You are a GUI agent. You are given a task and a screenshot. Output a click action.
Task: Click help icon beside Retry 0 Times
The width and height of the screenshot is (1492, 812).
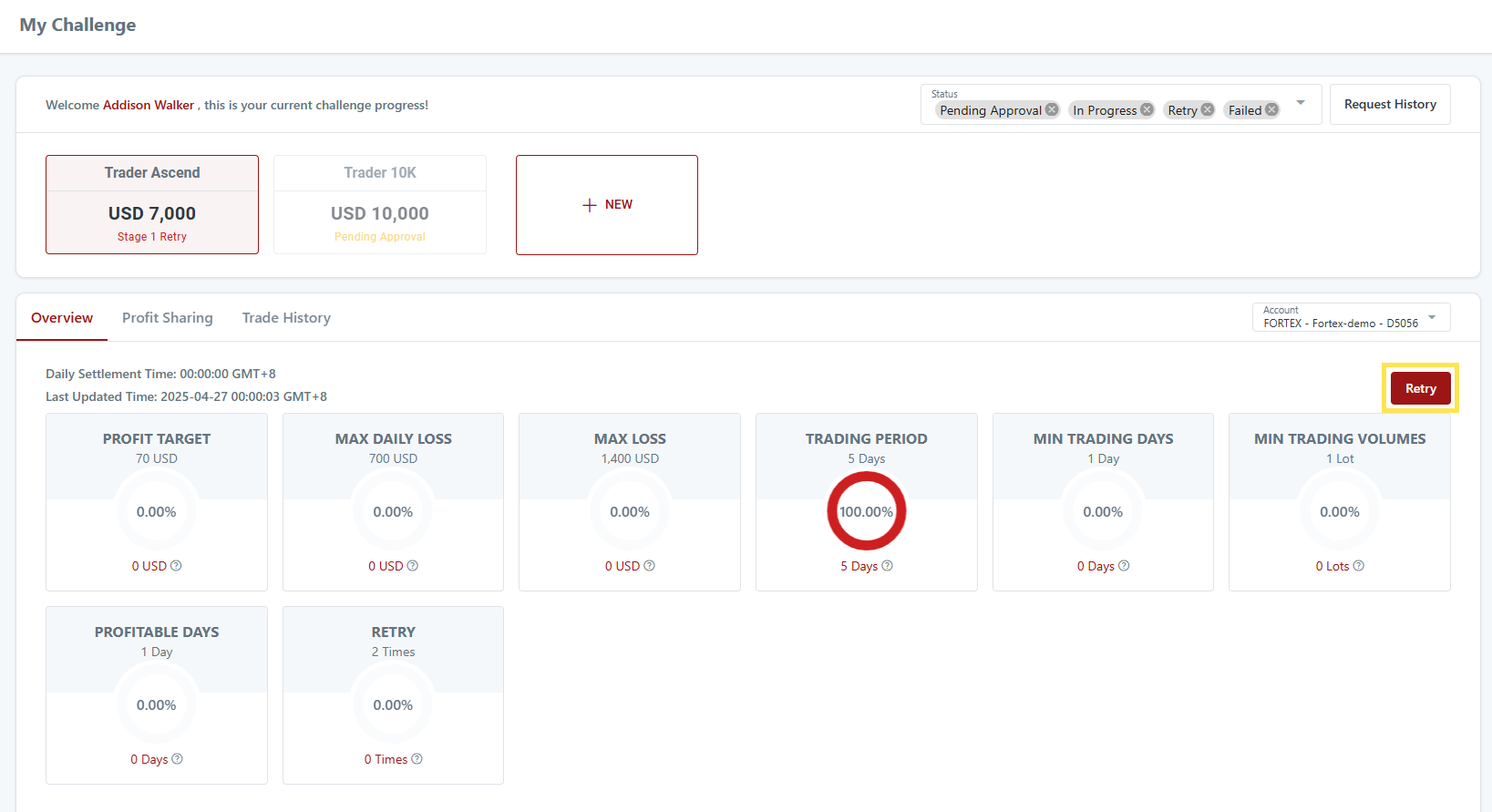pos(417,759)
